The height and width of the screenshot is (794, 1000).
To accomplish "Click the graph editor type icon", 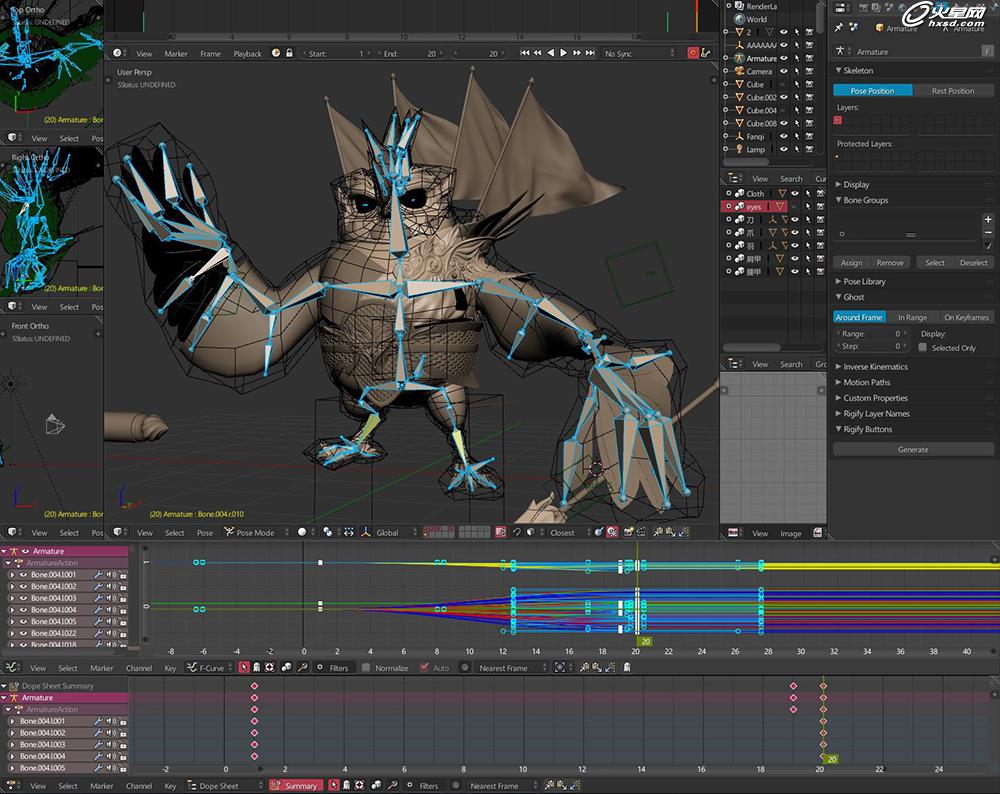I will pos(12,668).
